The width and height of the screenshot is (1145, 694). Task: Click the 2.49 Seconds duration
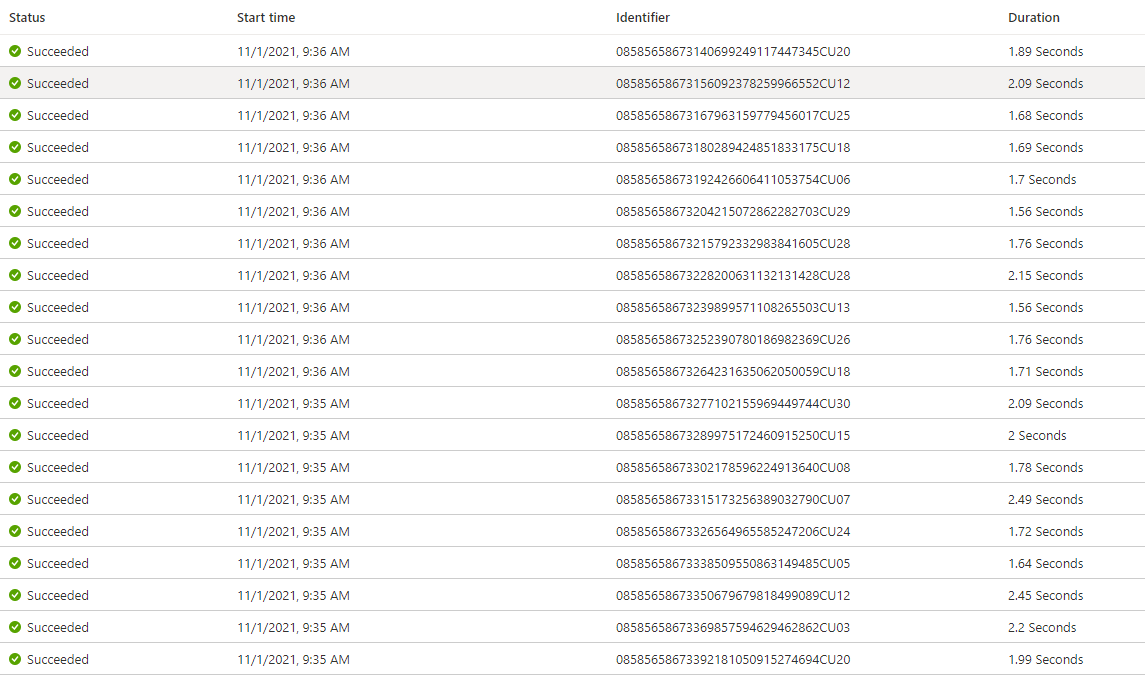click(x=1046, y=500)
